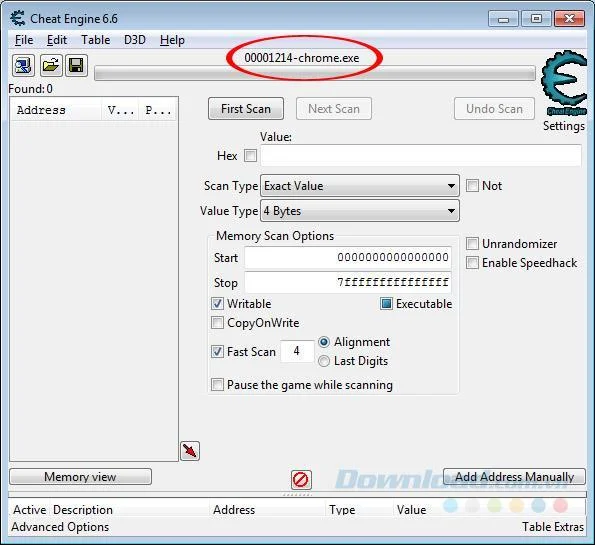Open the Cheat Engine logo settings
This screenshot has height=545, width=595.
[x=564, y=83]
